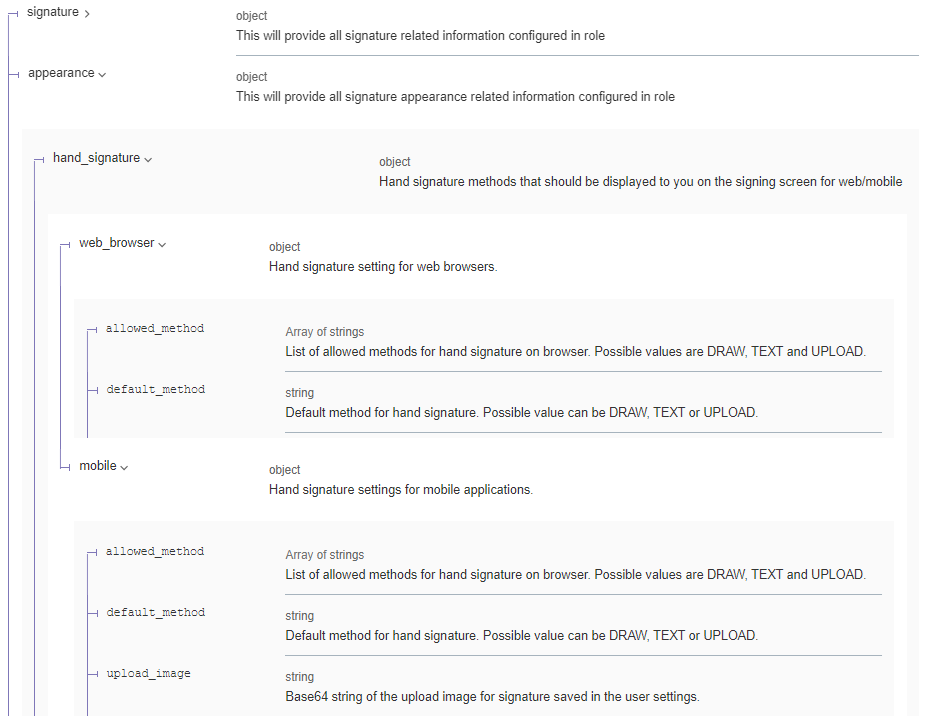Select default_method under web_browser
The width and height of the screenshot is (928, 725).
click(x=156, y=389)
